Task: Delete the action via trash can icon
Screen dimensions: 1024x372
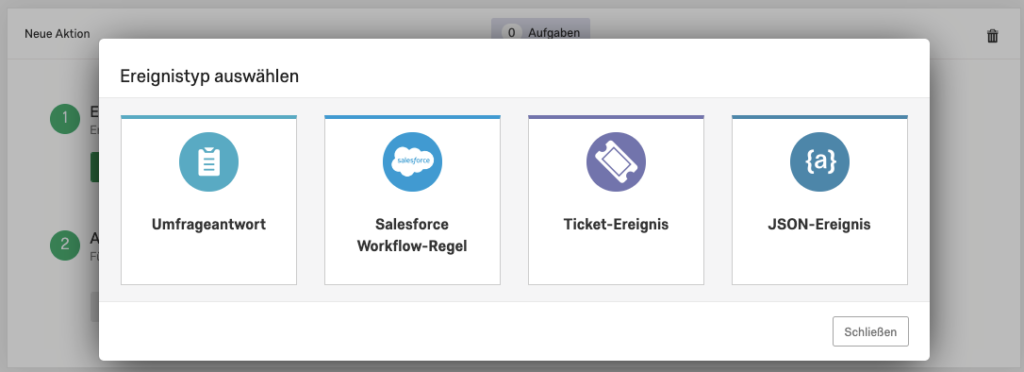Action: [993, 36]
